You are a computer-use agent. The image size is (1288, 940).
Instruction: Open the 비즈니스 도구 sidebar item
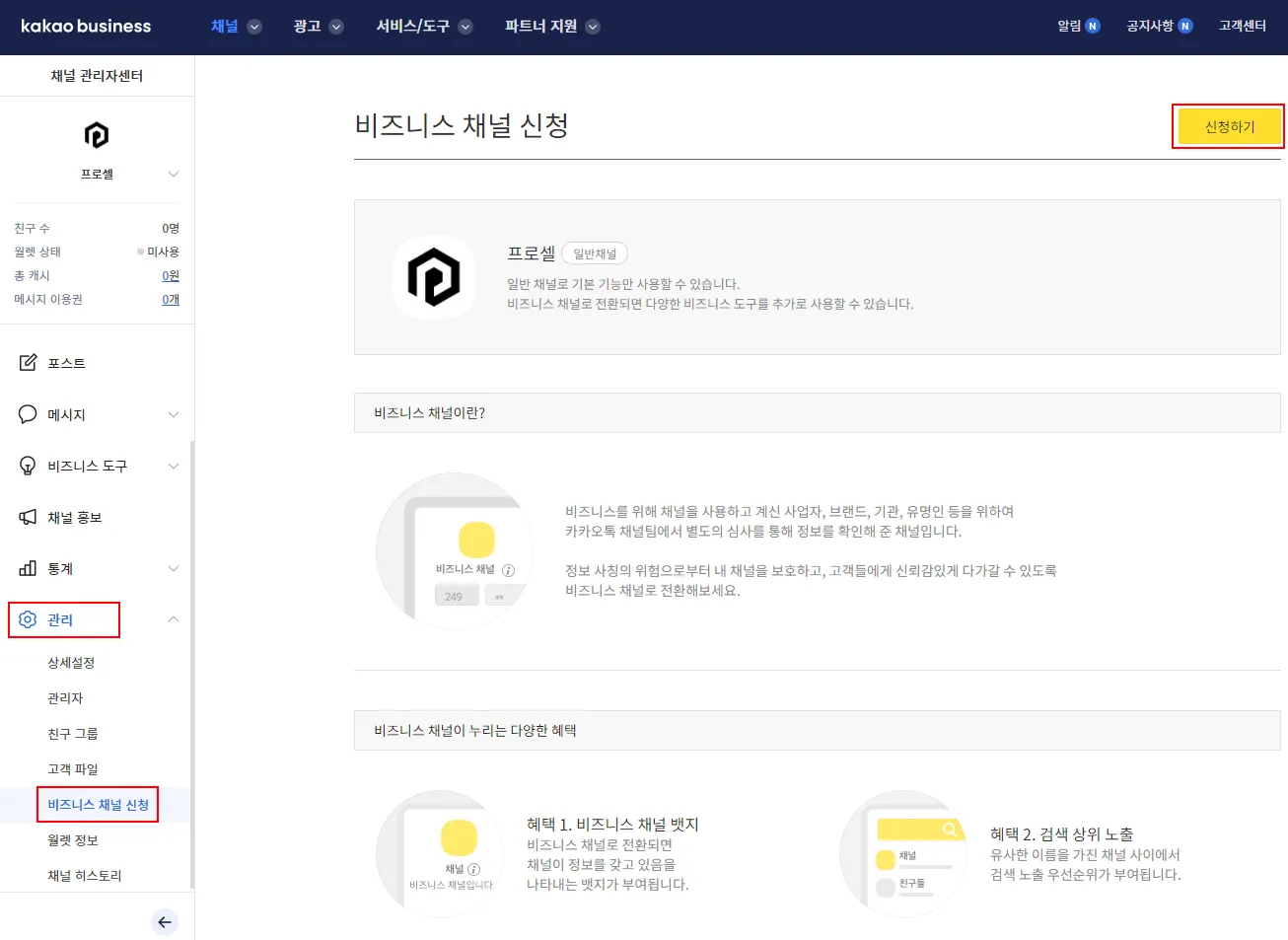coord(87,466)
